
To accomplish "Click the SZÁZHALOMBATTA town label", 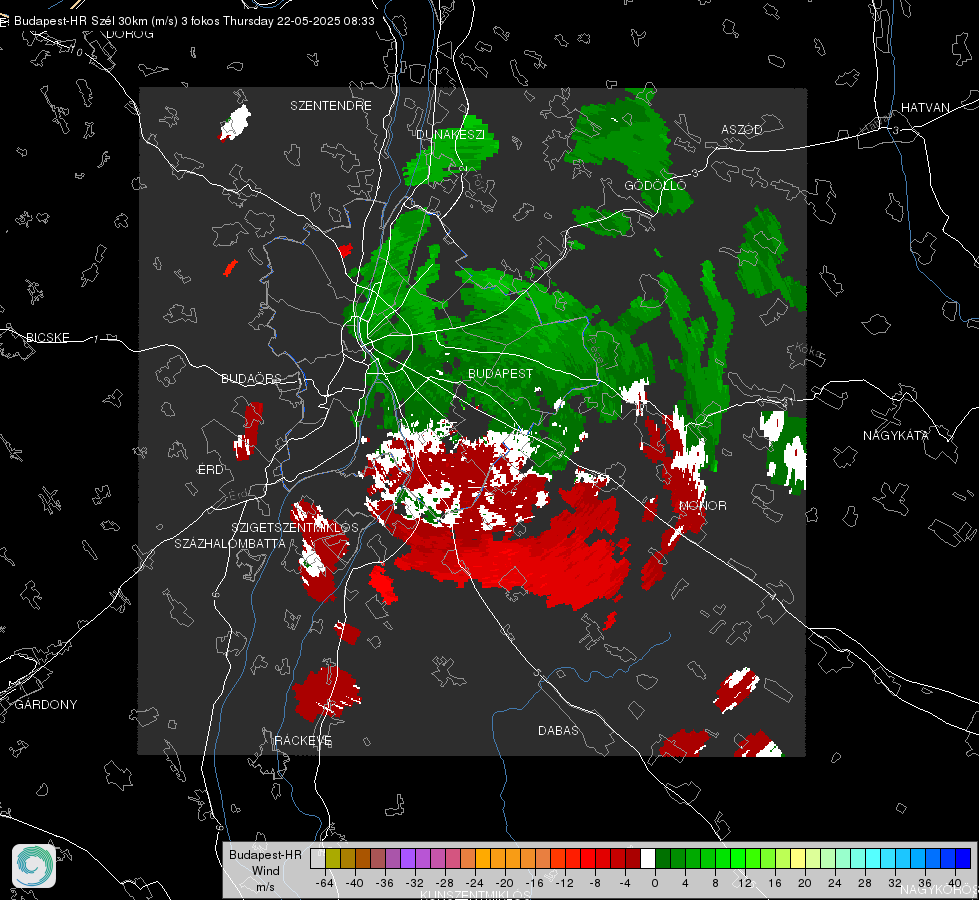I will point(230,543).
